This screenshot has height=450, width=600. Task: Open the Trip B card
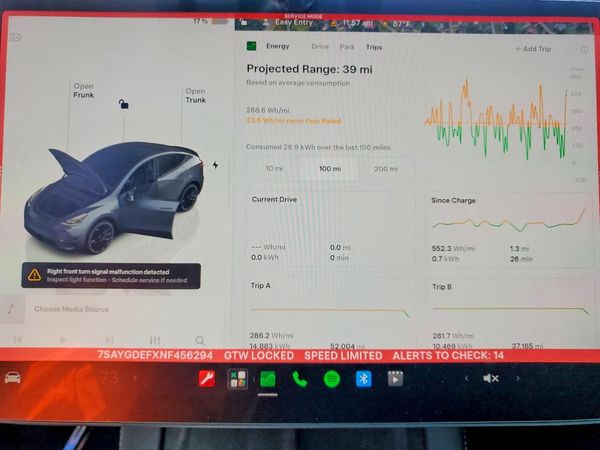coord(511,315)
